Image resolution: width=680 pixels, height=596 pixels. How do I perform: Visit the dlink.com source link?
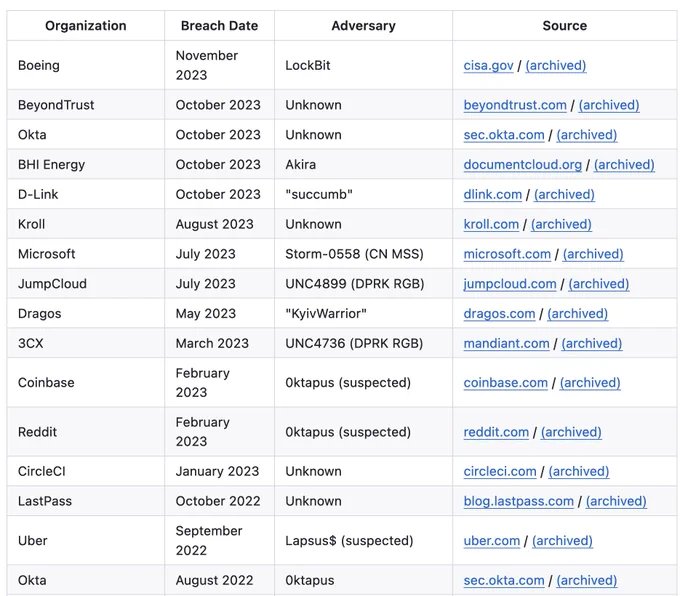493,194
